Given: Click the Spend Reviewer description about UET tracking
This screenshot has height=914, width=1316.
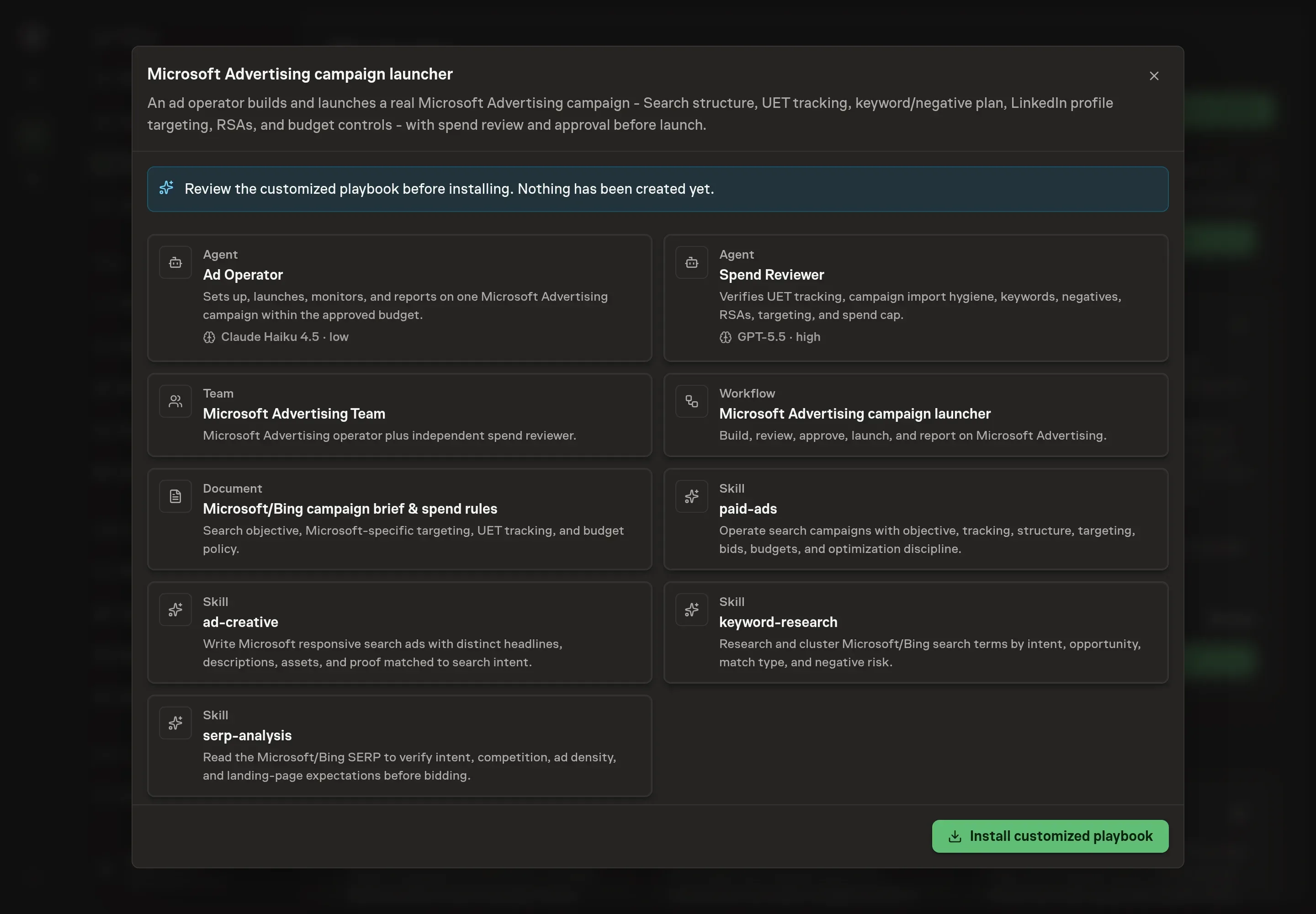Looking at the screenshot, I should pos(920,306).
